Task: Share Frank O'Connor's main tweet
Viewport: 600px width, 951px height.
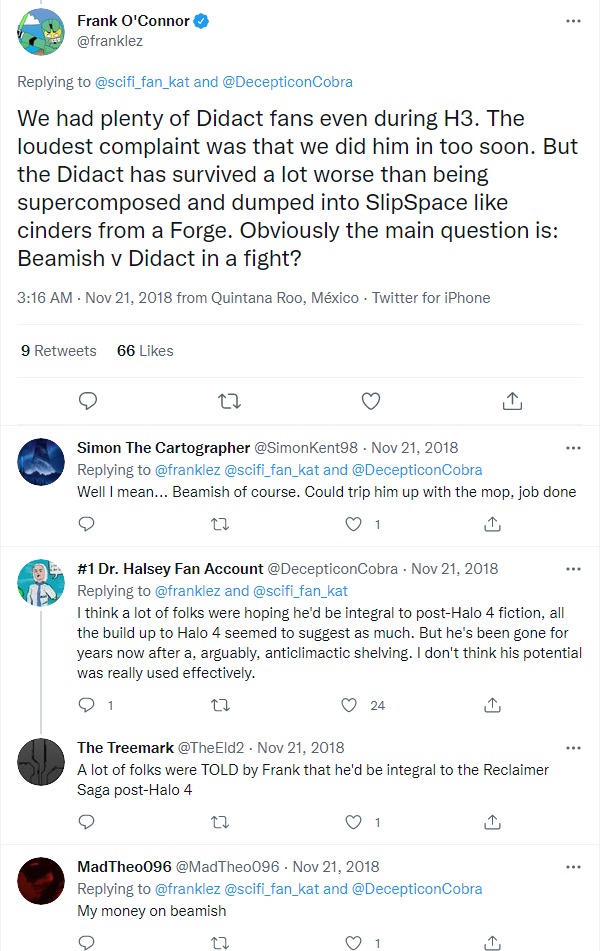Action: (512, 401)
